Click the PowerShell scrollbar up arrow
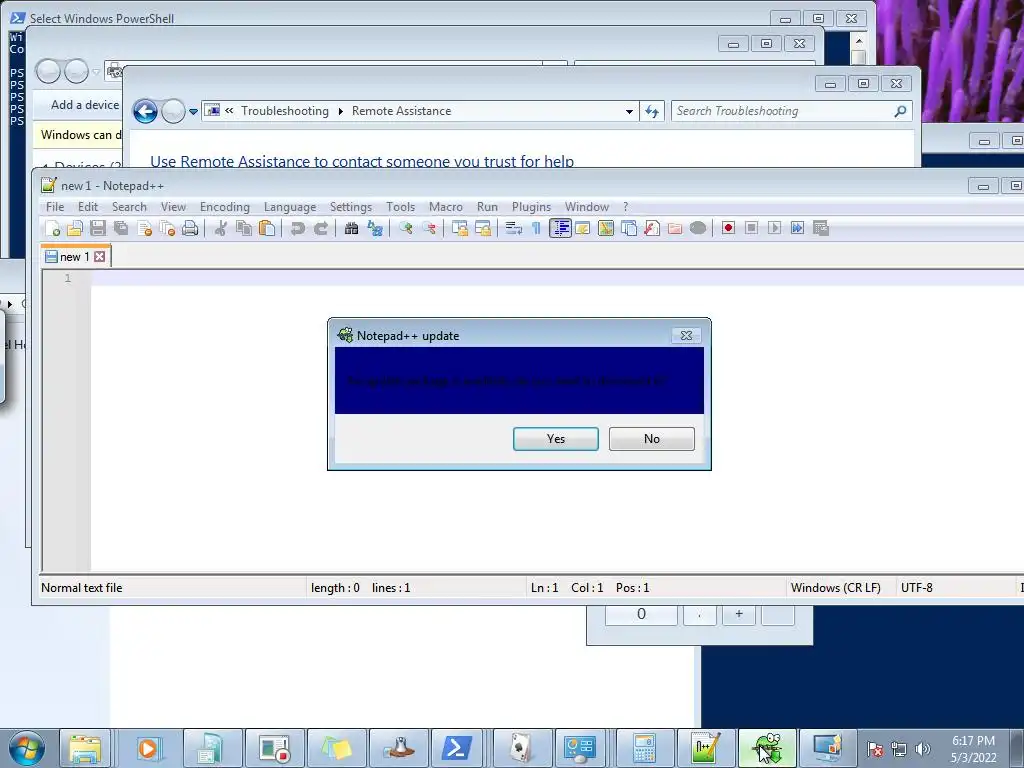Screen dimensions: 1024x768 click(859, 41)
